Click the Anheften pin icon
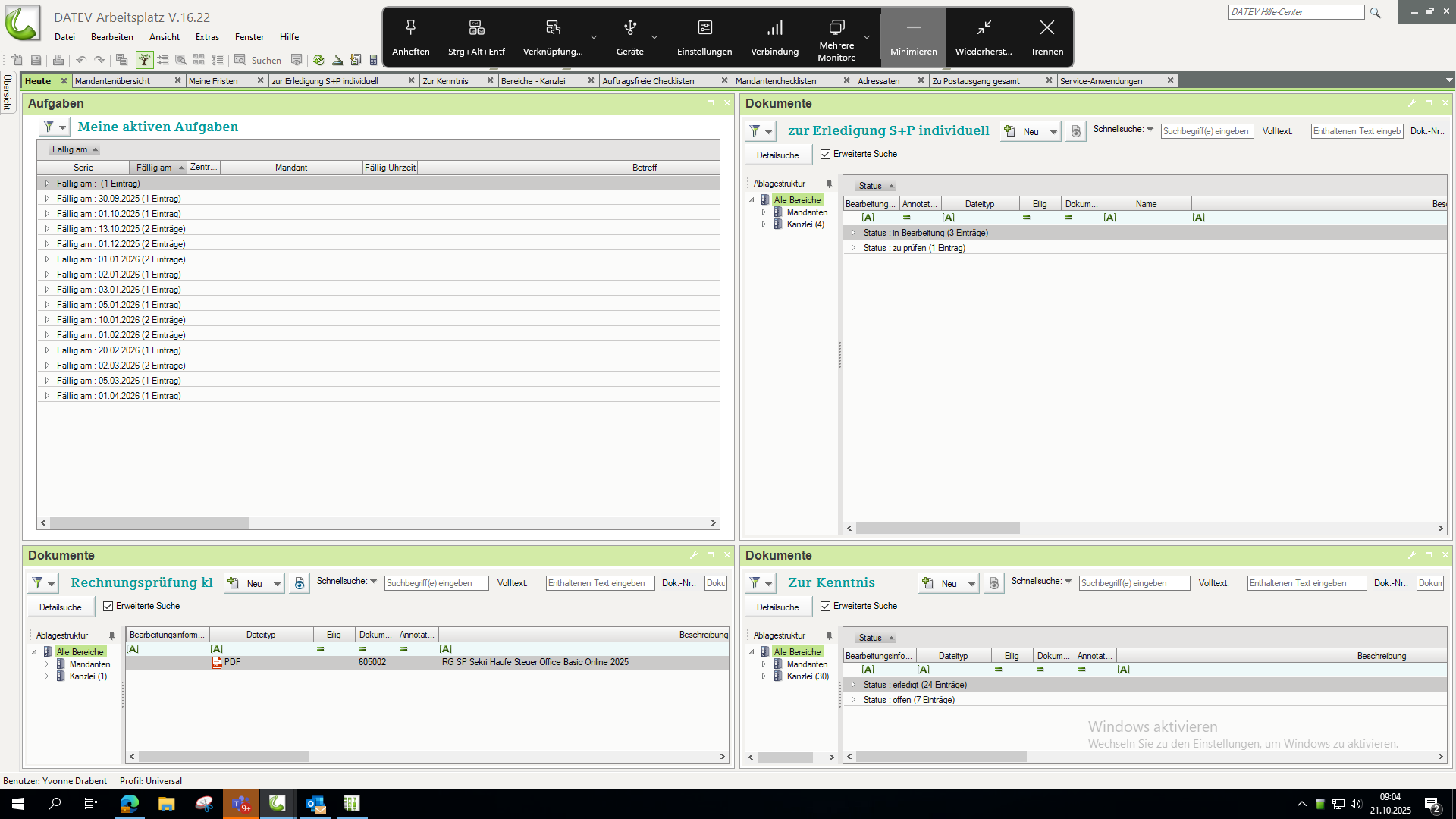The image size is (1456, 819). point(410,29)
